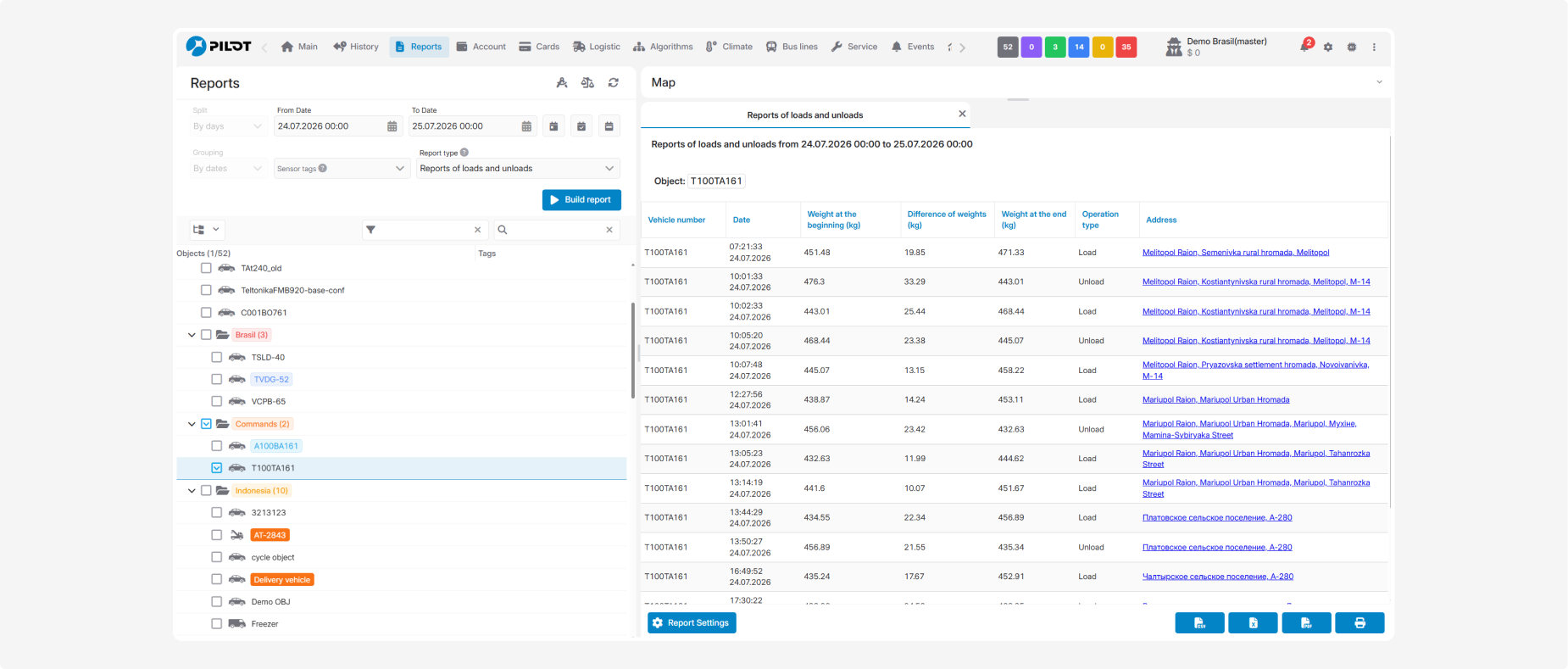Check the TSLD-40 object checkbox
The width and height of the screenshot is (1568, 669).
click(x=216, y=357)
